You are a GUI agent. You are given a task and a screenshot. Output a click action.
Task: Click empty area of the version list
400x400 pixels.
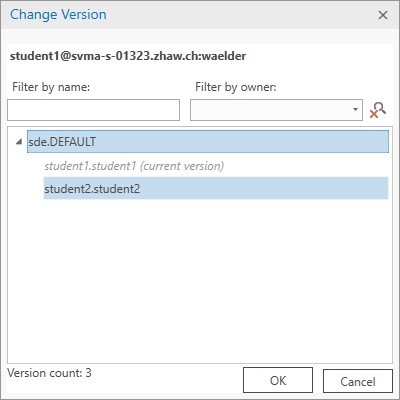[x=200, y=280]
